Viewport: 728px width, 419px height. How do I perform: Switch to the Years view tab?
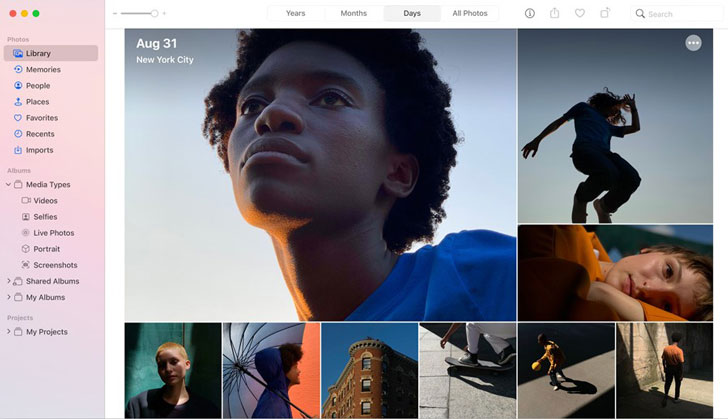click(295, 13)
